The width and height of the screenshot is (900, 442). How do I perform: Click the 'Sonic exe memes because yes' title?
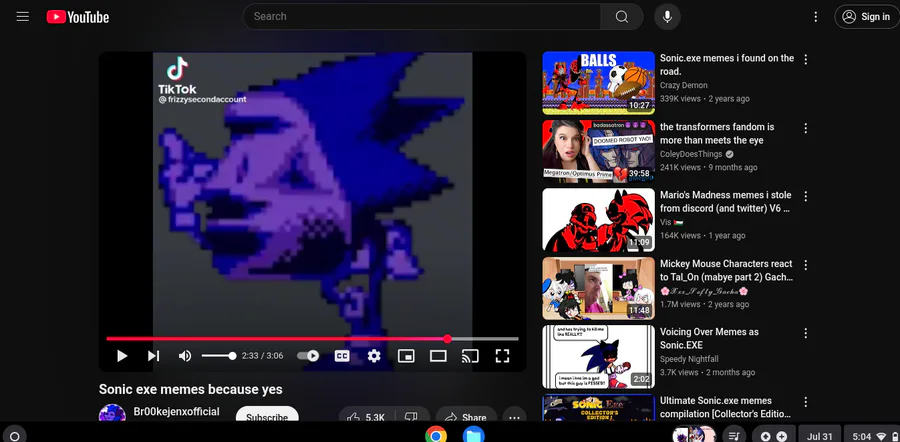[191, 389]
